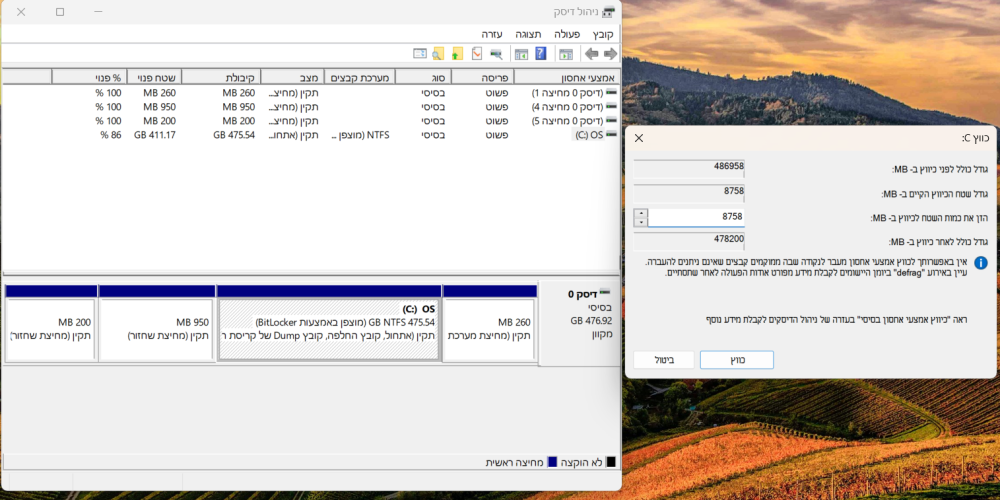Focus the shrink amount input showing 8758
This screenshot has height=500, width=1000.
[x=696, y=217]
